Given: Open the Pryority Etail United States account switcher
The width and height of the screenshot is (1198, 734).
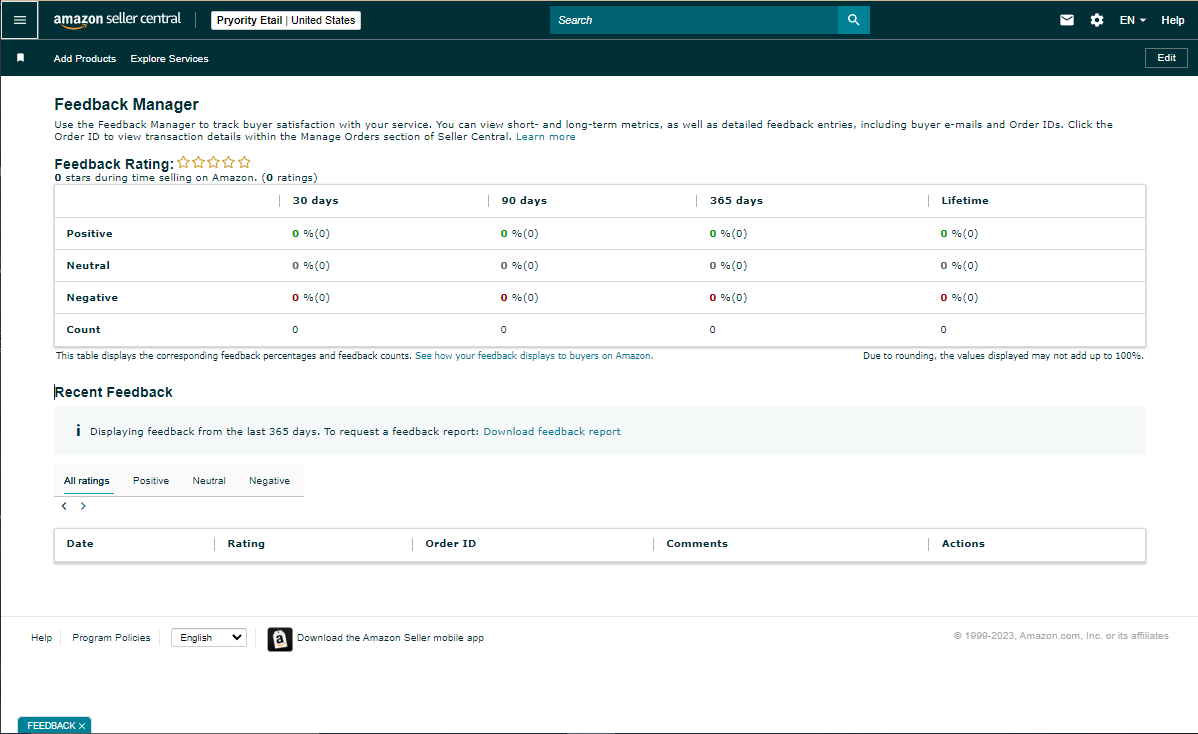Looking at the screenshot, I should pyautogui.click(x=286, y=20).
